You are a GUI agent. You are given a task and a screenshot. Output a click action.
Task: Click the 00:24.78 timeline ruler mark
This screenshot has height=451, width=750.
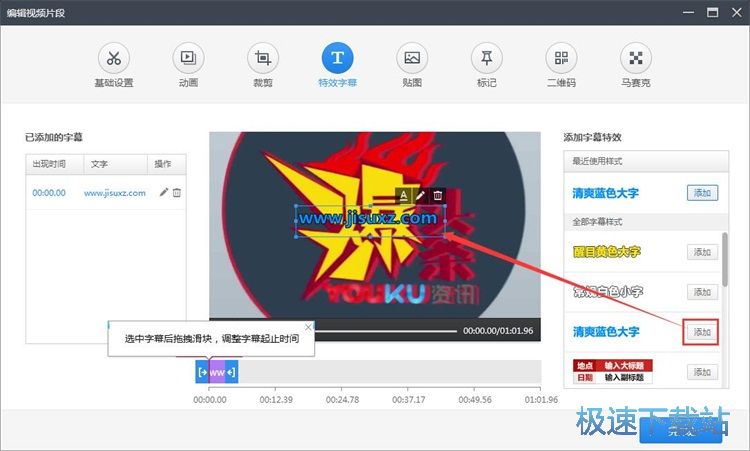pyautogui.click(x=342, y=399)
